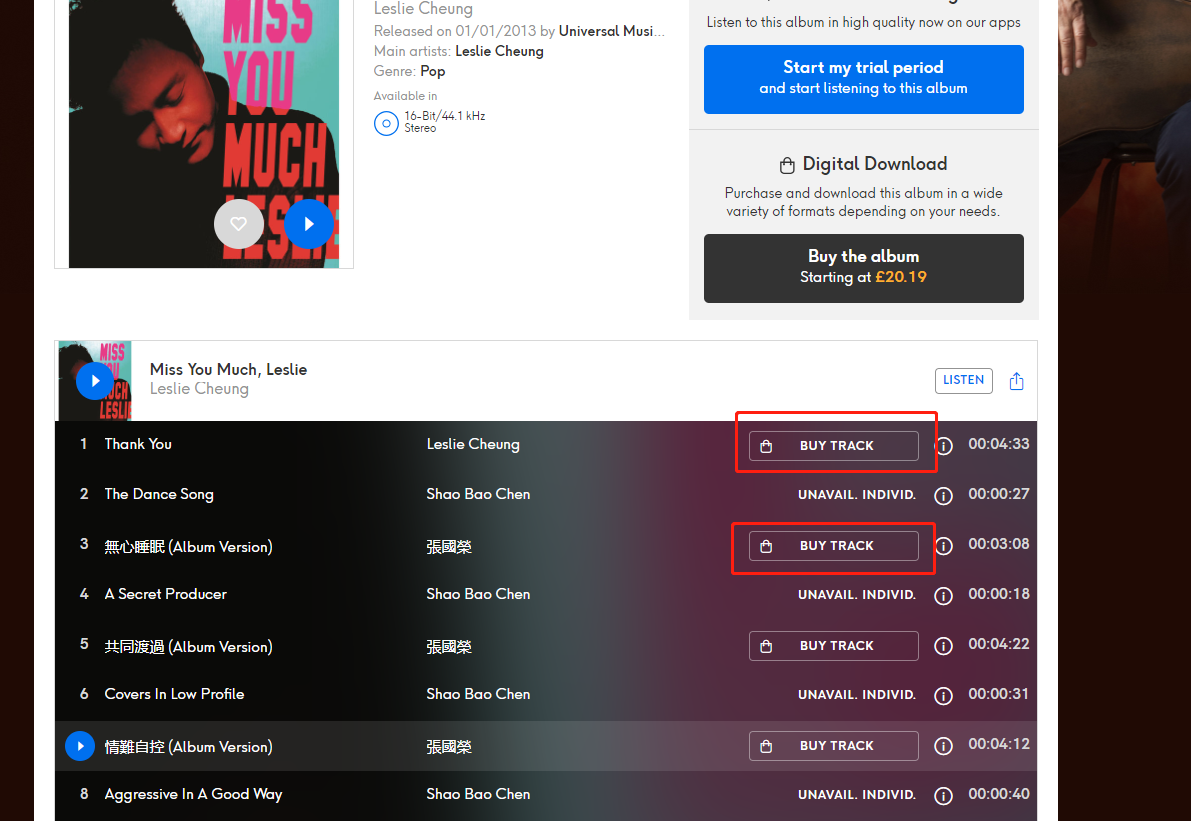Screen dimensions: 1191x821
Task: Play track 7 using its blue play button
Action: click(80, 746)
